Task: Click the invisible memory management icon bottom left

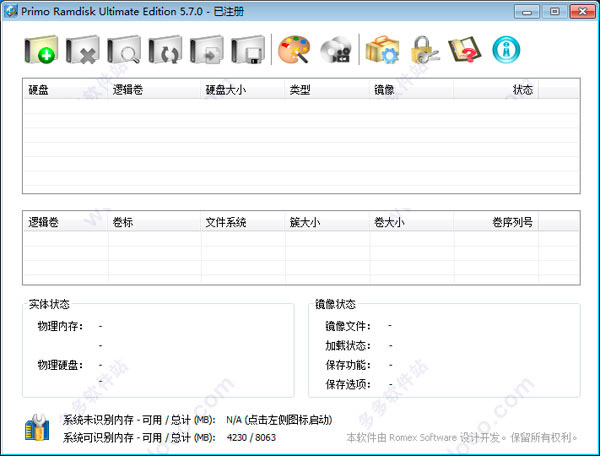Action: [x=37, y=428]
